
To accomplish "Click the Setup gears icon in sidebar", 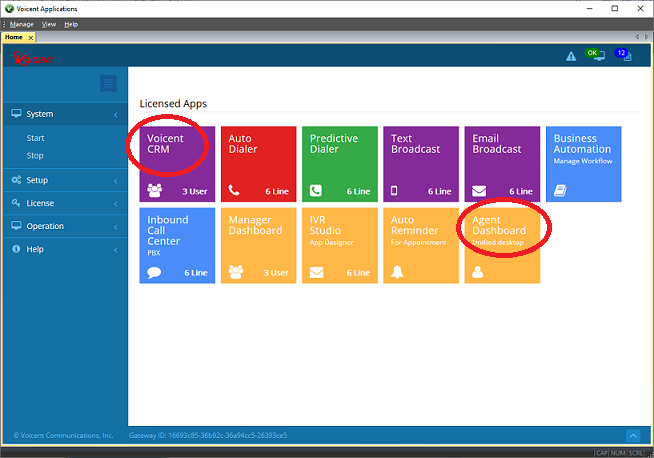I will coord(16,180).
